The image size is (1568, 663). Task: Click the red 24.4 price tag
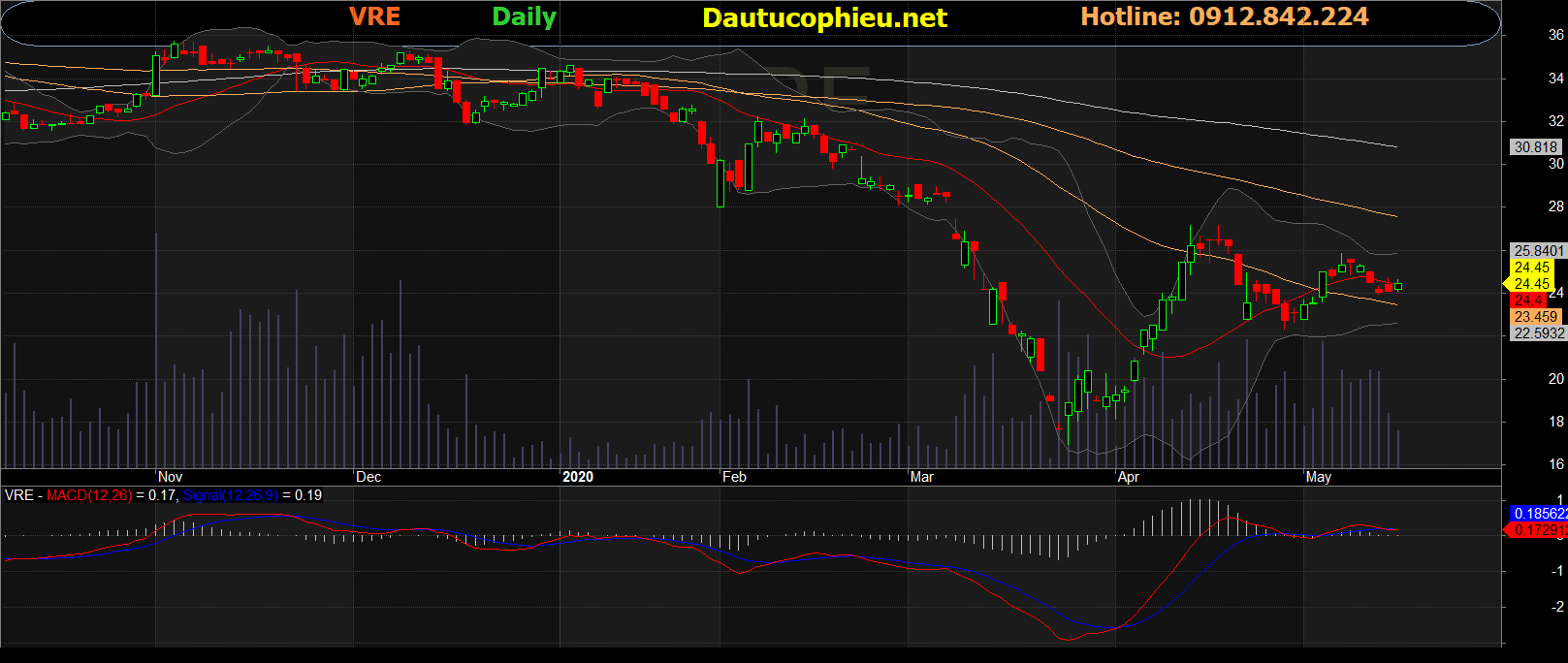point(1529,300)
